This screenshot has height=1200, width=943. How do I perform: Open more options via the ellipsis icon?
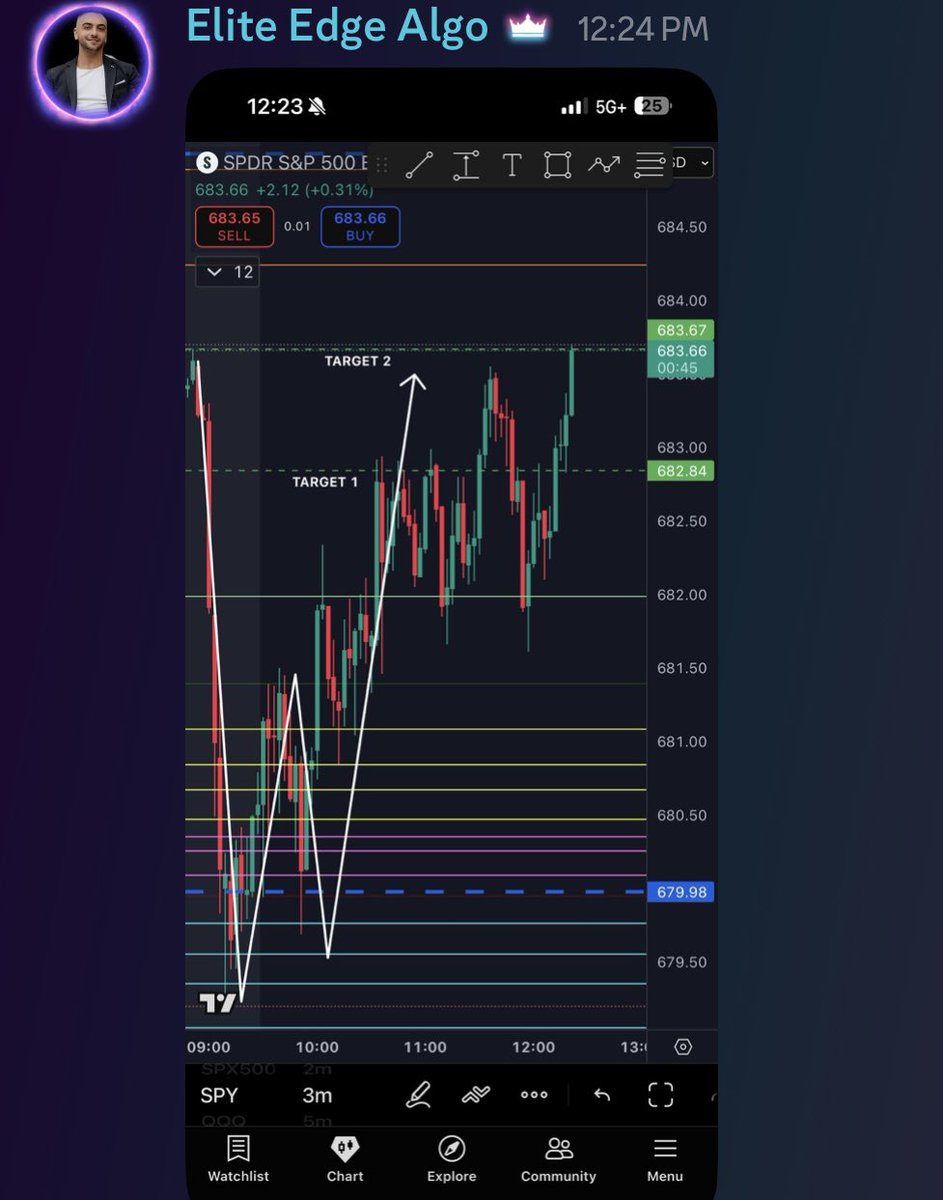point(534,1095)
